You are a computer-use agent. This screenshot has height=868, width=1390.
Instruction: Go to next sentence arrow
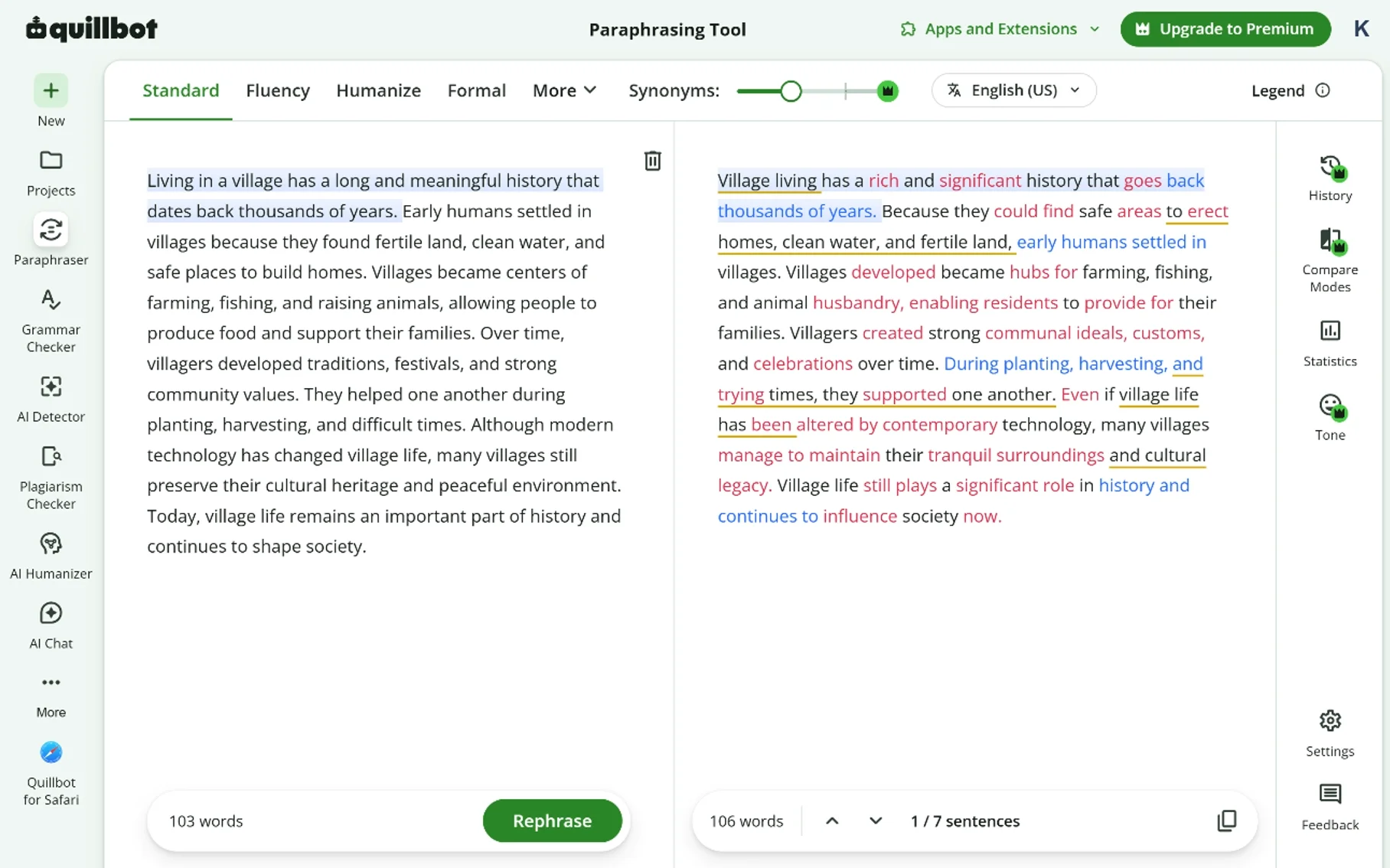[876, 821]
